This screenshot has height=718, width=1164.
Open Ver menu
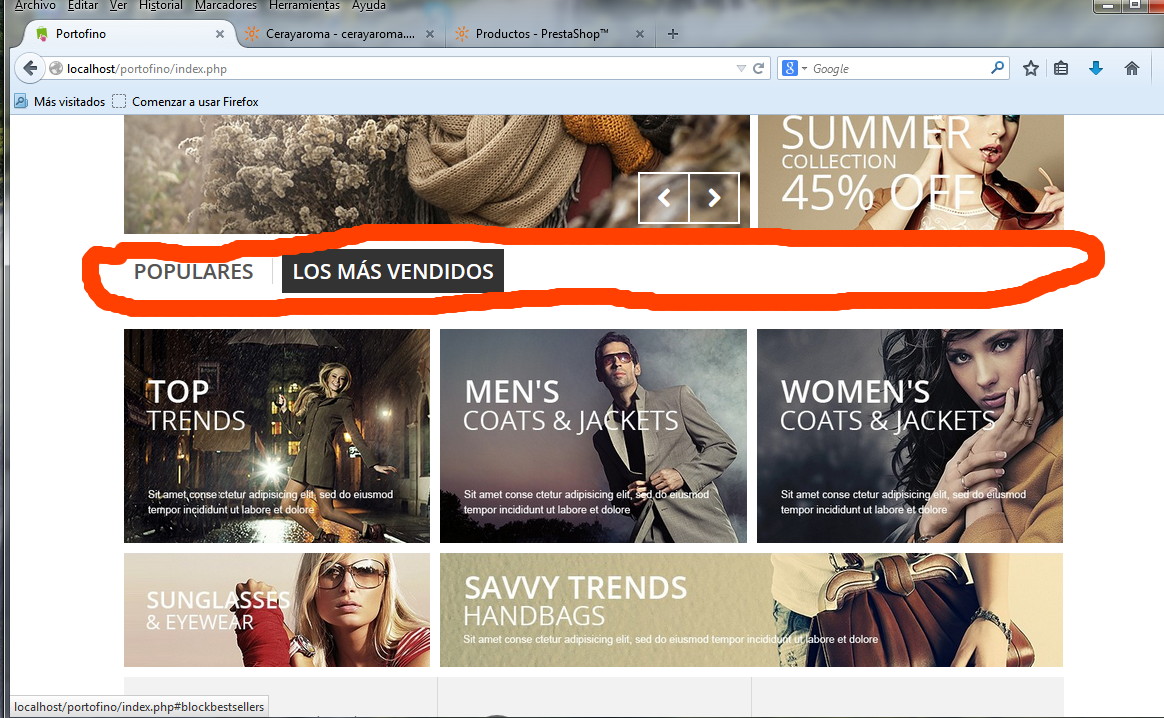[118, 5]
